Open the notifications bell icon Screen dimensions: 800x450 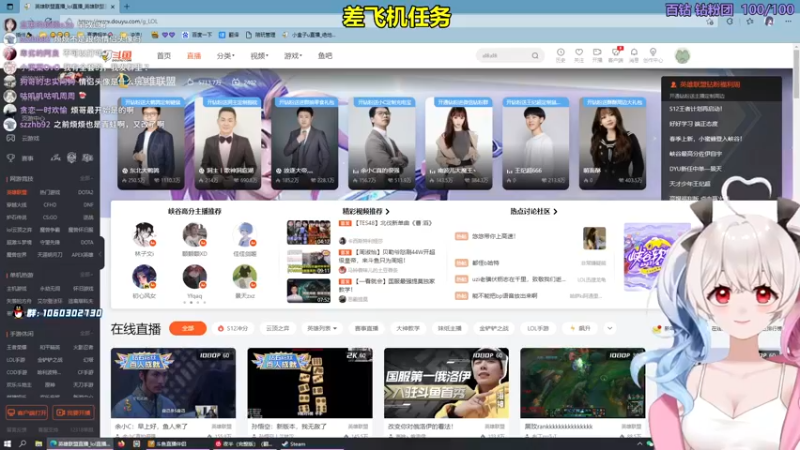click(x=634, y=53)
